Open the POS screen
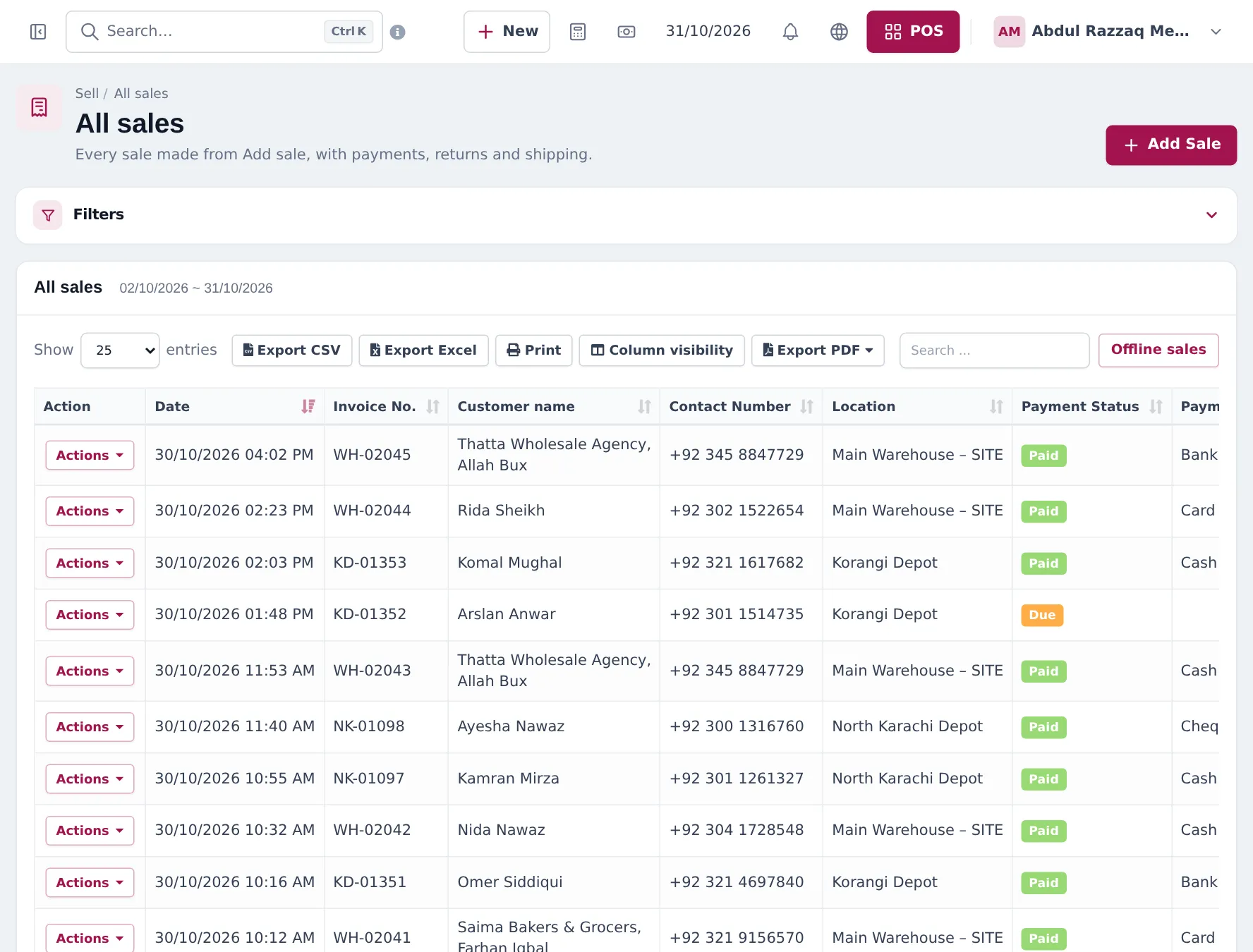 913,32
